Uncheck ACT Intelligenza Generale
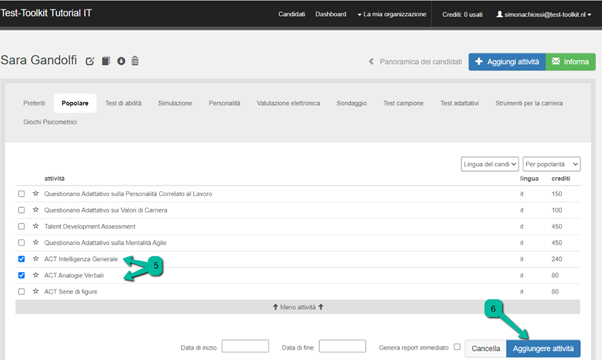This screenshot has width=602, height=360. [22, 259]
